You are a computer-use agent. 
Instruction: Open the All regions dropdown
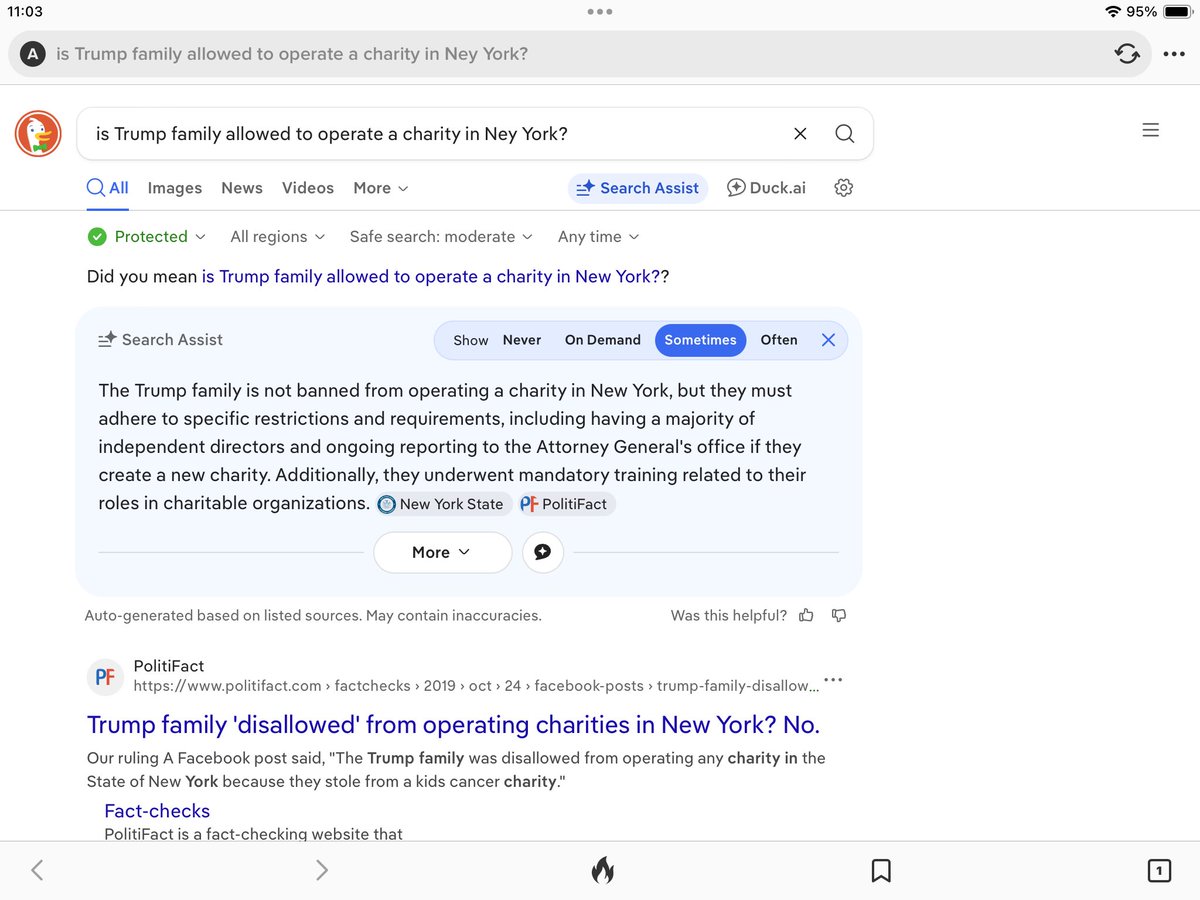[278, 237]
